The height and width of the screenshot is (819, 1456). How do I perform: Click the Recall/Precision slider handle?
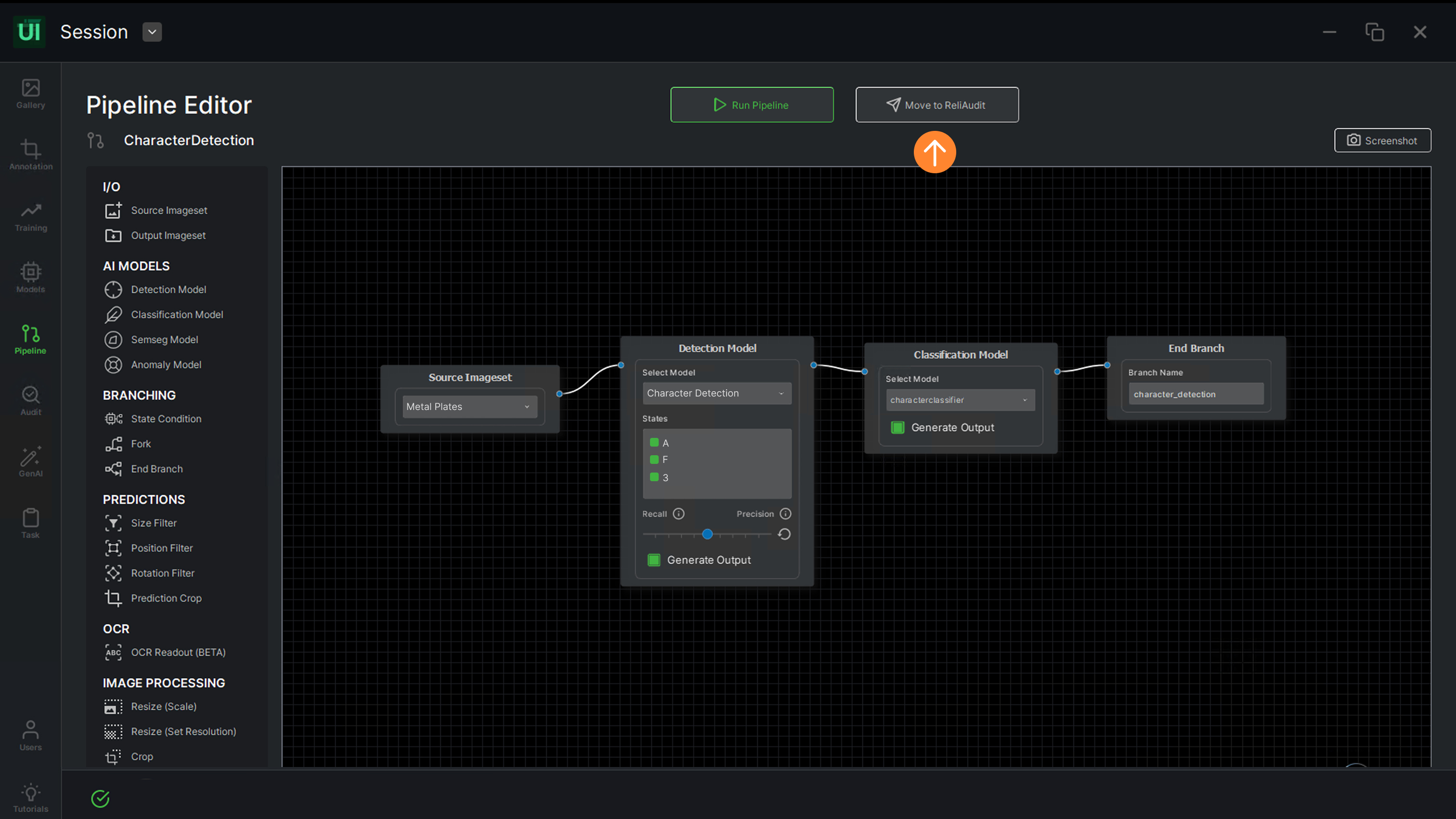[707, 534]
